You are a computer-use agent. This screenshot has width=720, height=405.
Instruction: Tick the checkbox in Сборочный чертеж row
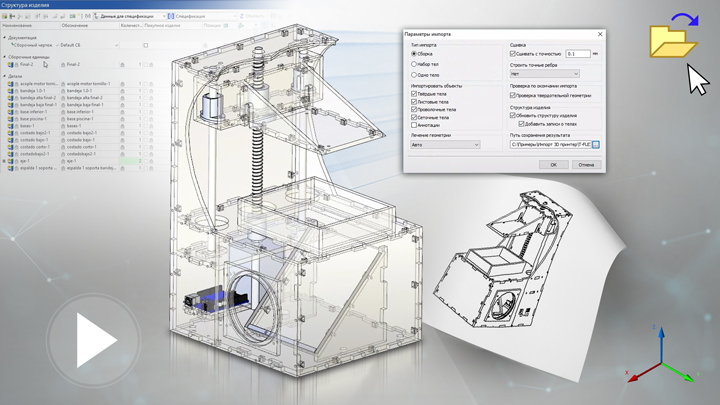pyautogui.click(x=146, y=45)
